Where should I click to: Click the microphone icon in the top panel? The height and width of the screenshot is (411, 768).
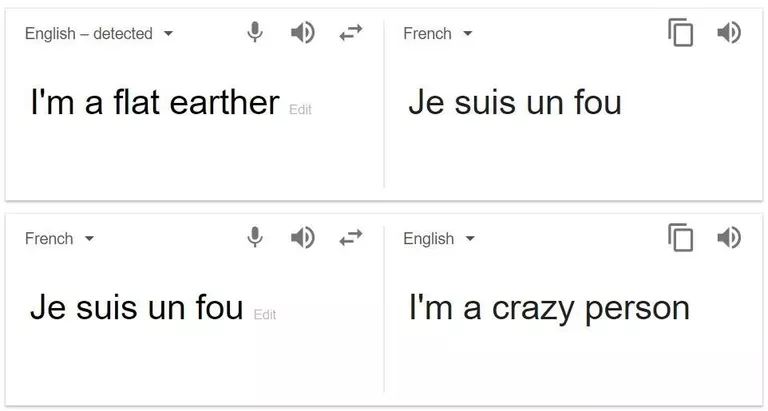255,33
